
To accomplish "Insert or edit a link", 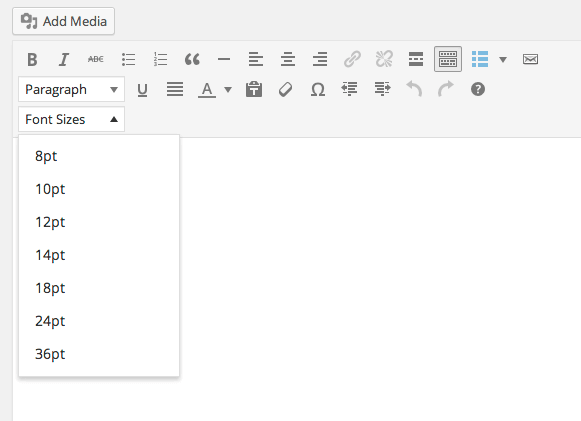I will [x=352, y=59].
